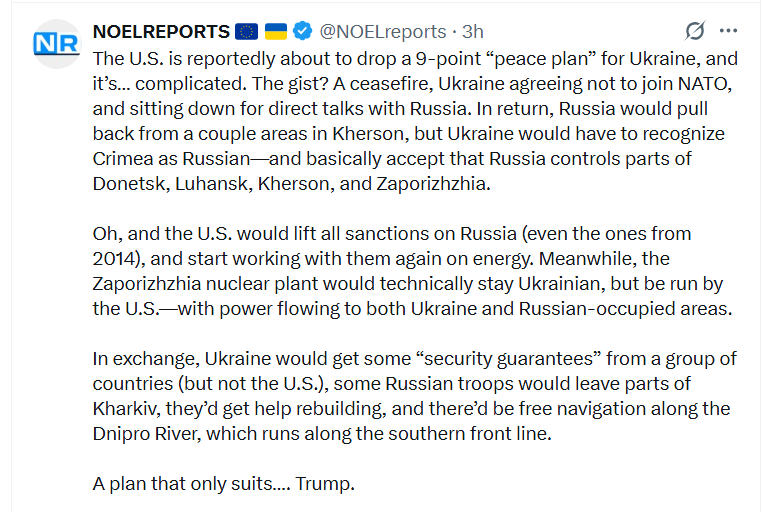This screenshot has height=512, width=762.
Task: Open the NOELREPORTS display name link
Action: [161, 32]
